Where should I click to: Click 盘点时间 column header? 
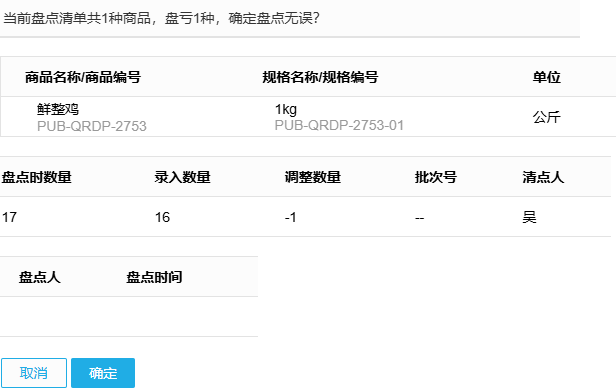(x=154, y=277)
